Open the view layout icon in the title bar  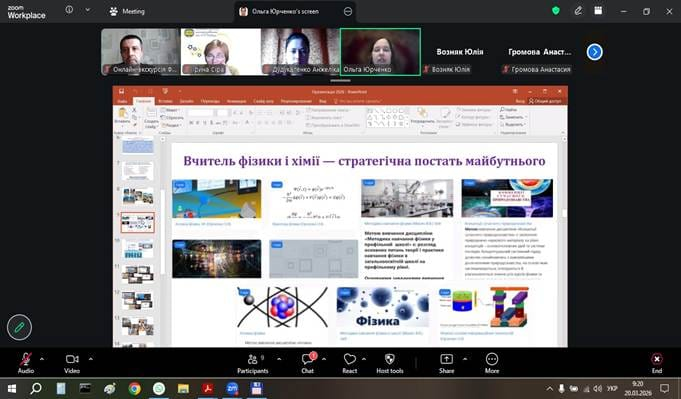click(x=598, y=11)
